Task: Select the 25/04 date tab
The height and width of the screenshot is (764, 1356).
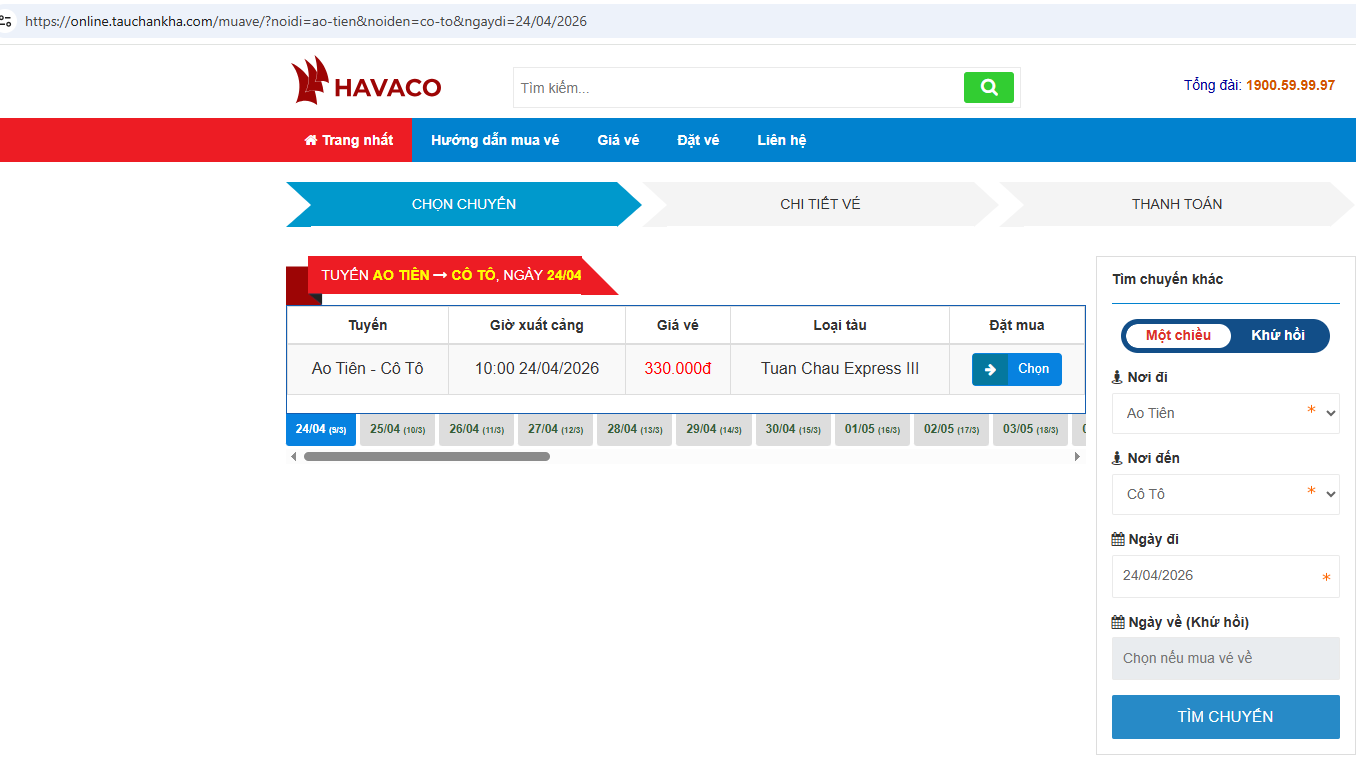Action: point(397,430)
